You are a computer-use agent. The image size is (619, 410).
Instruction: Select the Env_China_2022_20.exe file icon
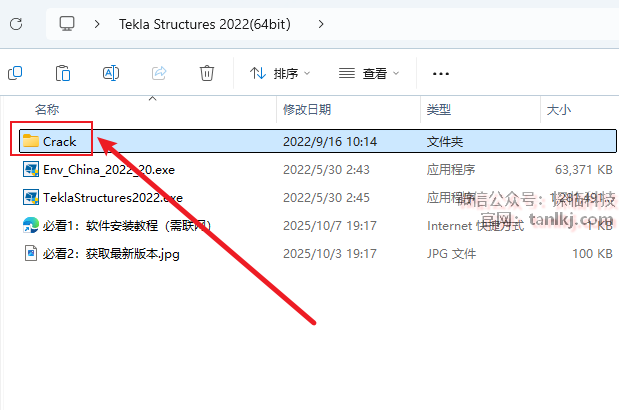tap(31, 169)
